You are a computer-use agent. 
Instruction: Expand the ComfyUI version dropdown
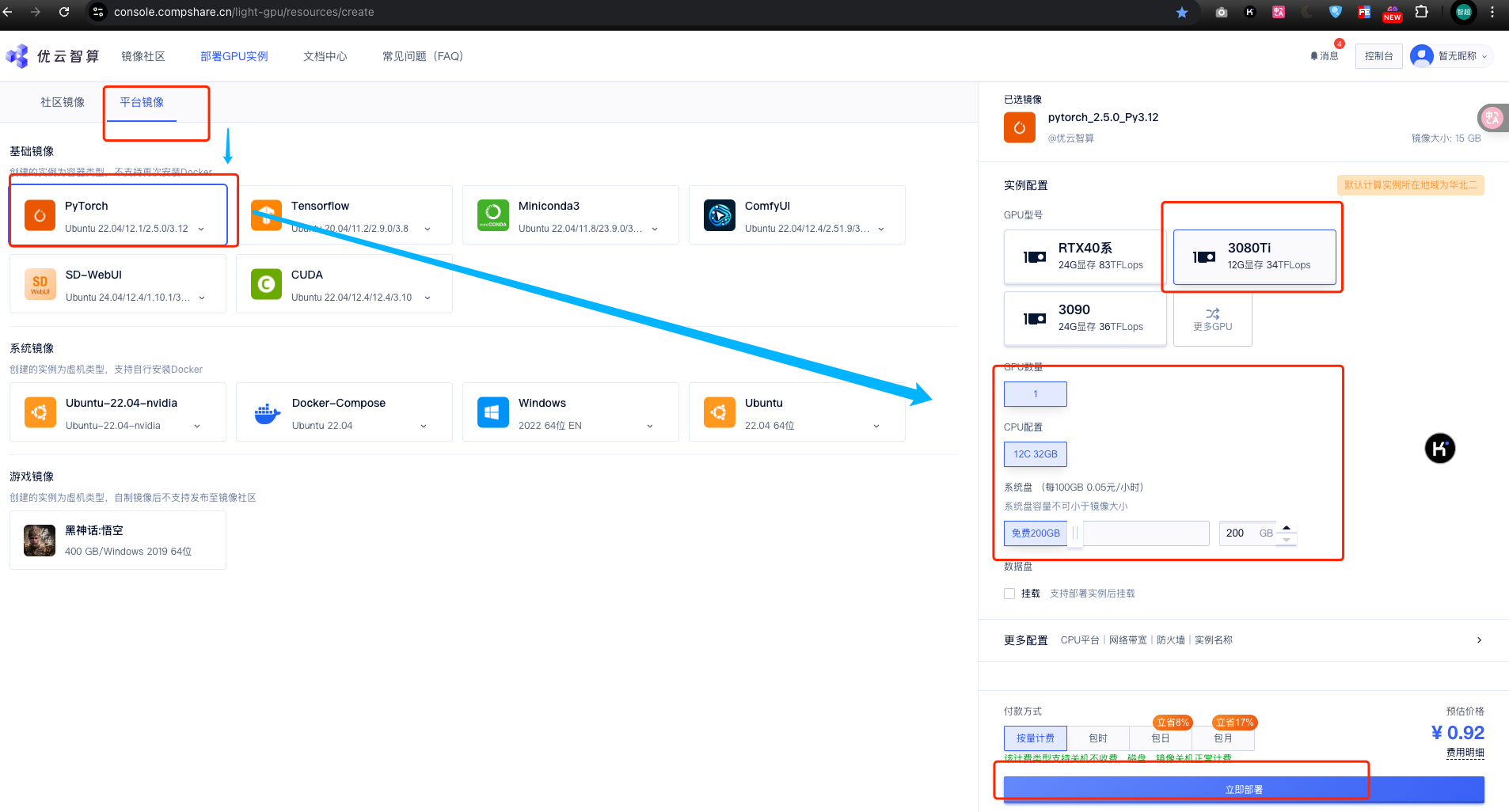pyautogui.click(x=881, y=229)
